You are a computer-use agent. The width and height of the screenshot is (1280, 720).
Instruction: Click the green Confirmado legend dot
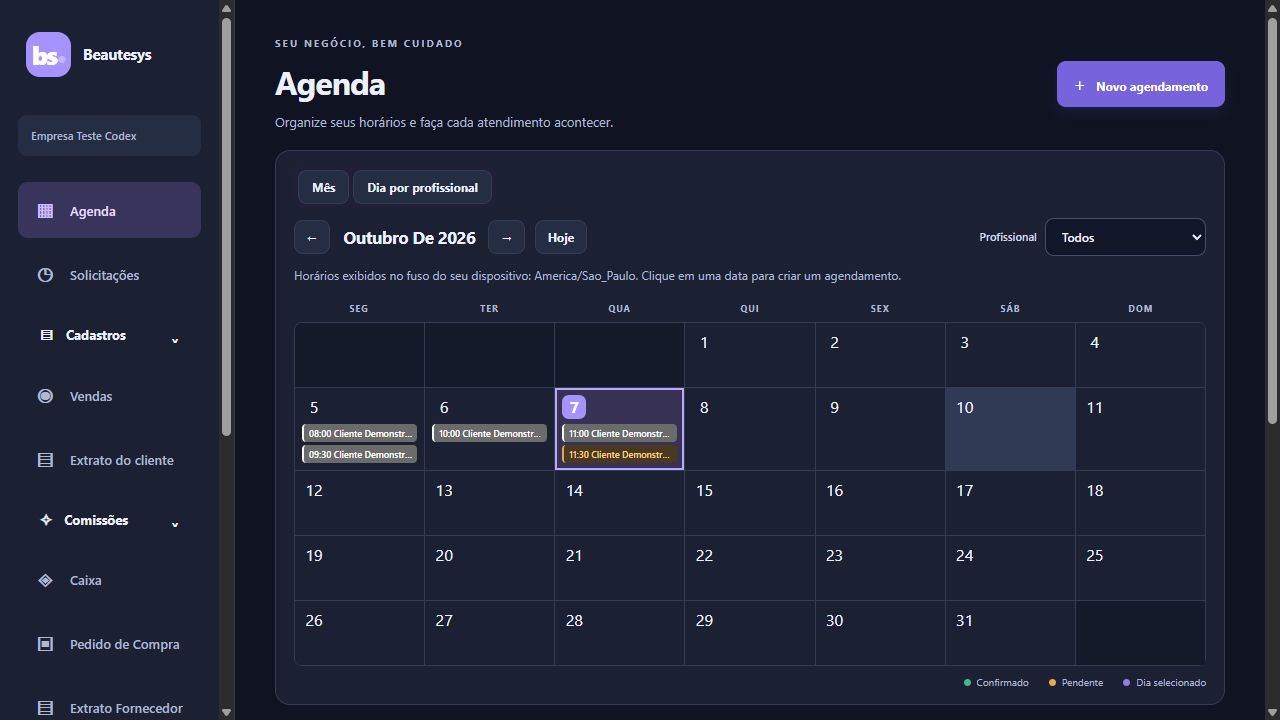coord(967,683)
